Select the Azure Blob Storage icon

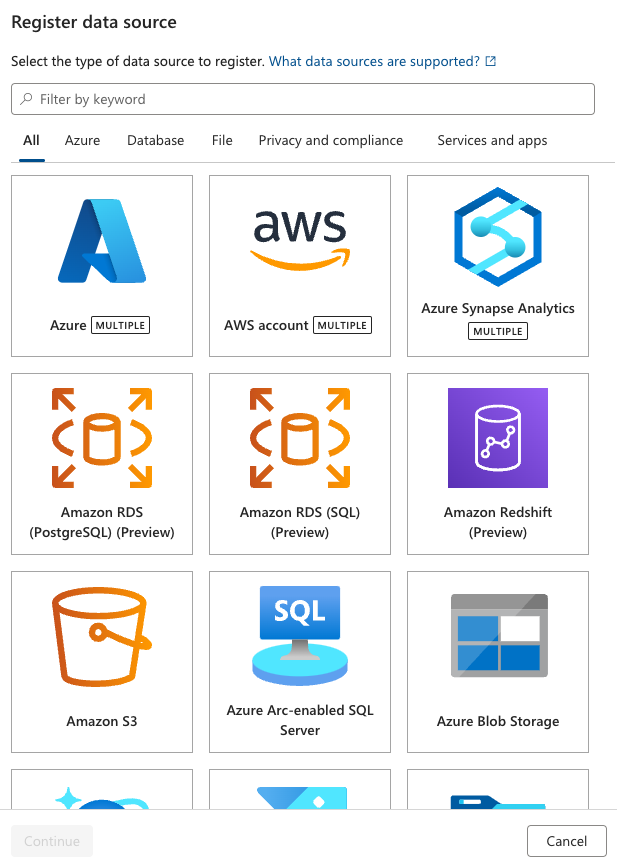(x=499, y=635)
